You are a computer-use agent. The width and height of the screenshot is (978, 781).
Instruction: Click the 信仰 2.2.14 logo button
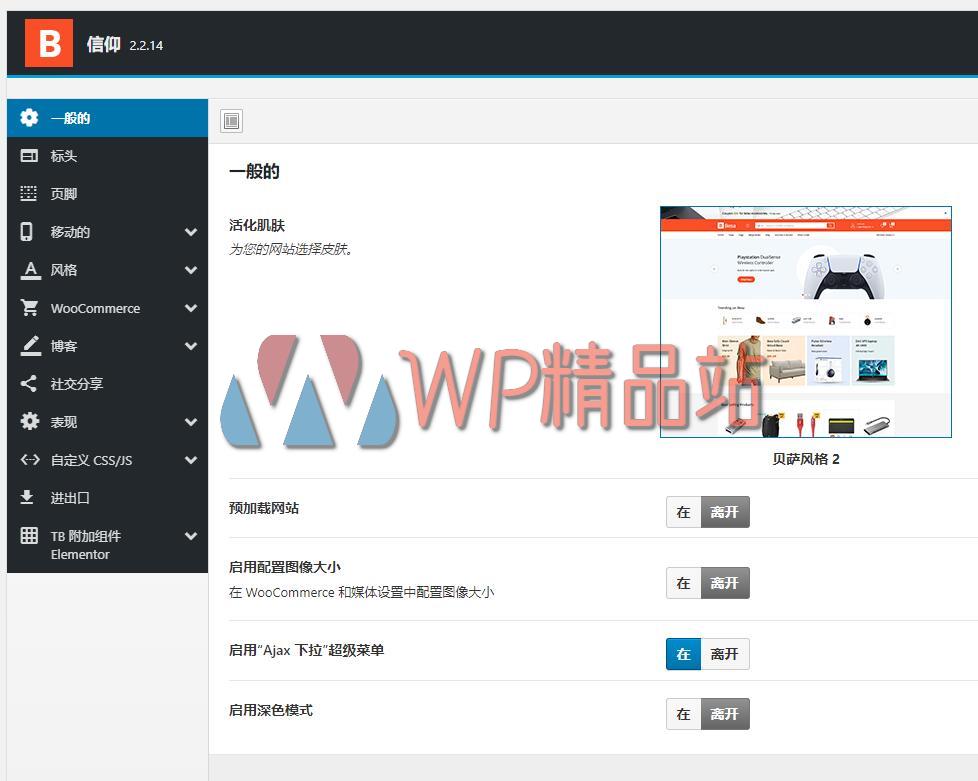tap(48, 44)
